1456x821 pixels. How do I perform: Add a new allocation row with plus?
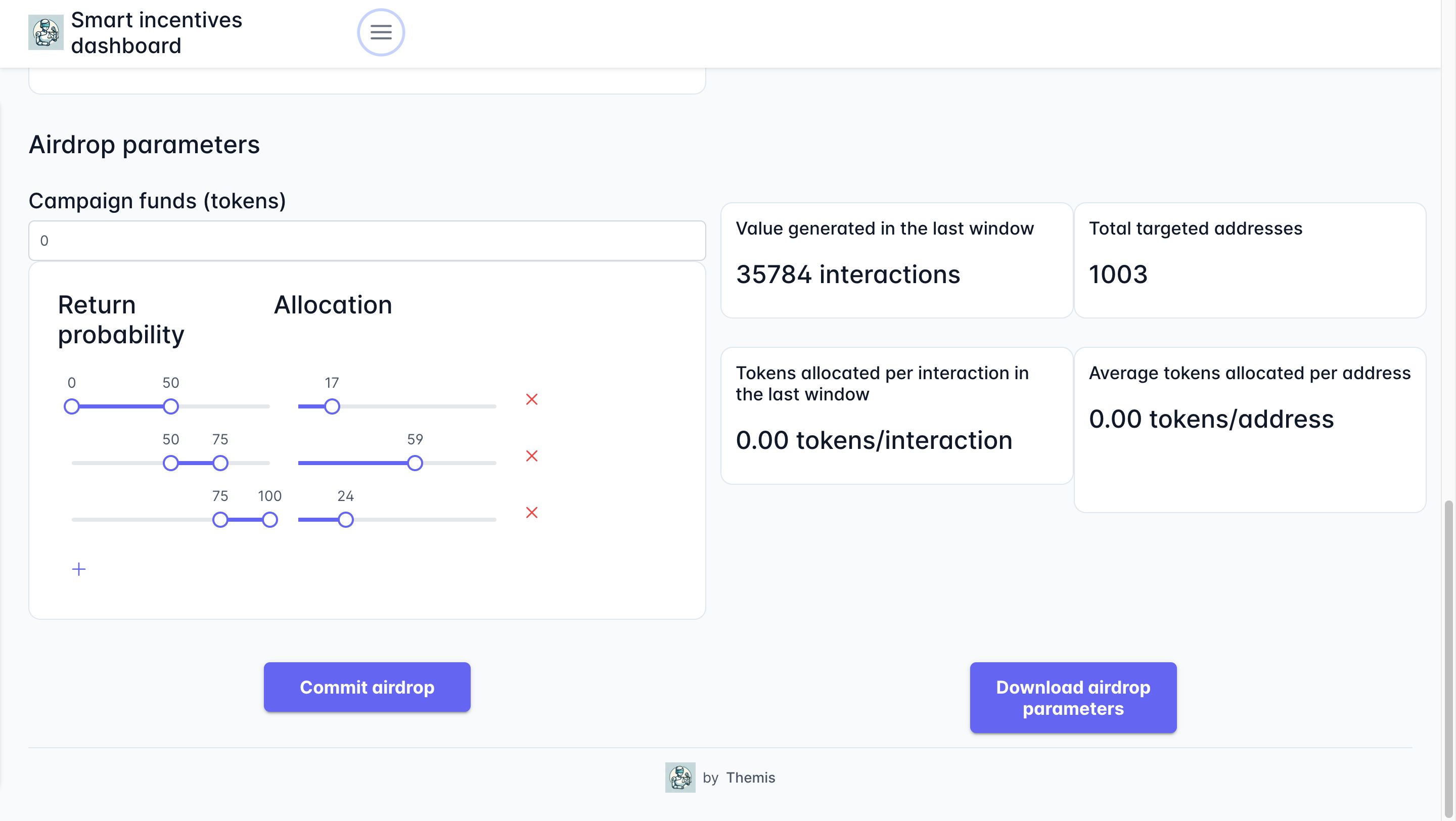click(x=79, y=569)
